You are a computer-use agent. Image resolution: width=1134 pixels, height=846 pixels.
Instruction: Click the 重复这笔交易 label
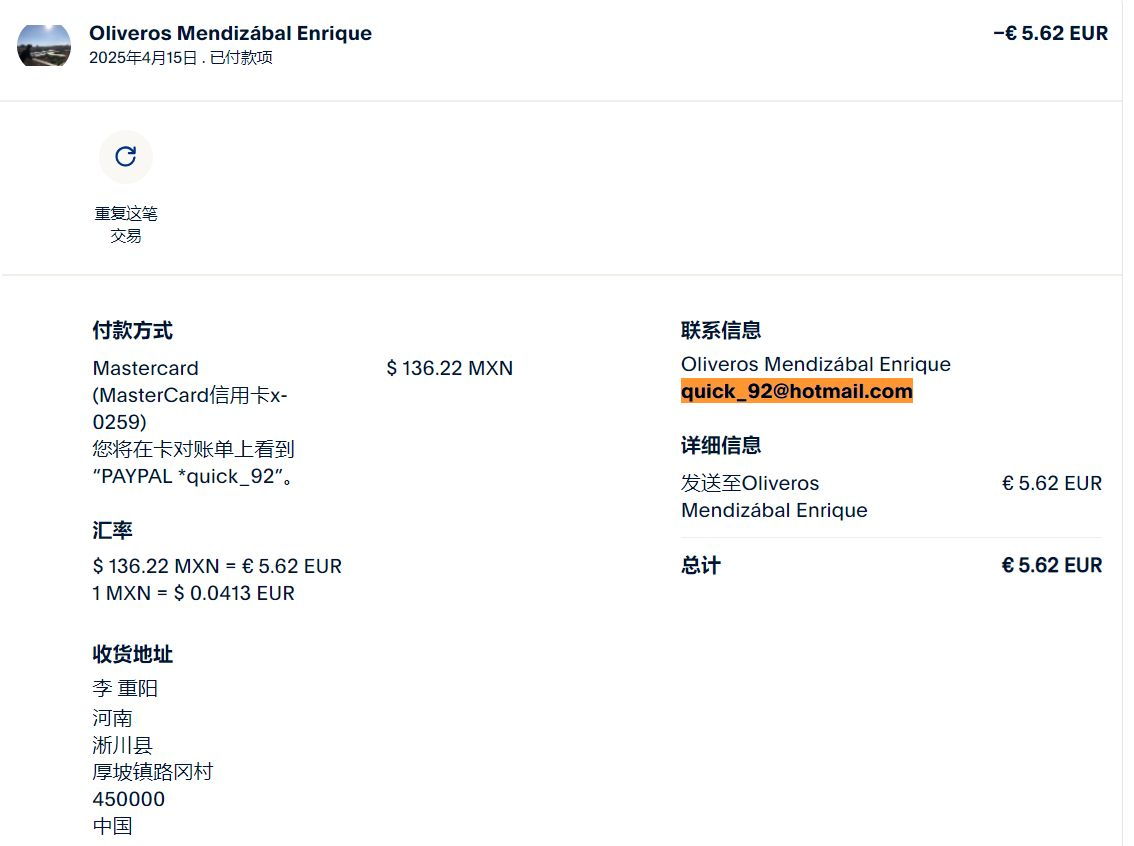tap(126, 224)
